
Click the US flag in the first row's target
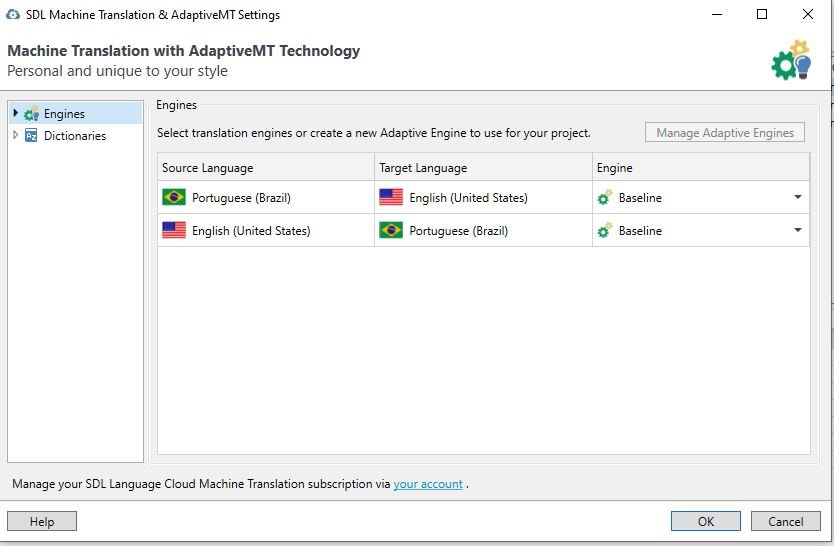pos(391,197)
